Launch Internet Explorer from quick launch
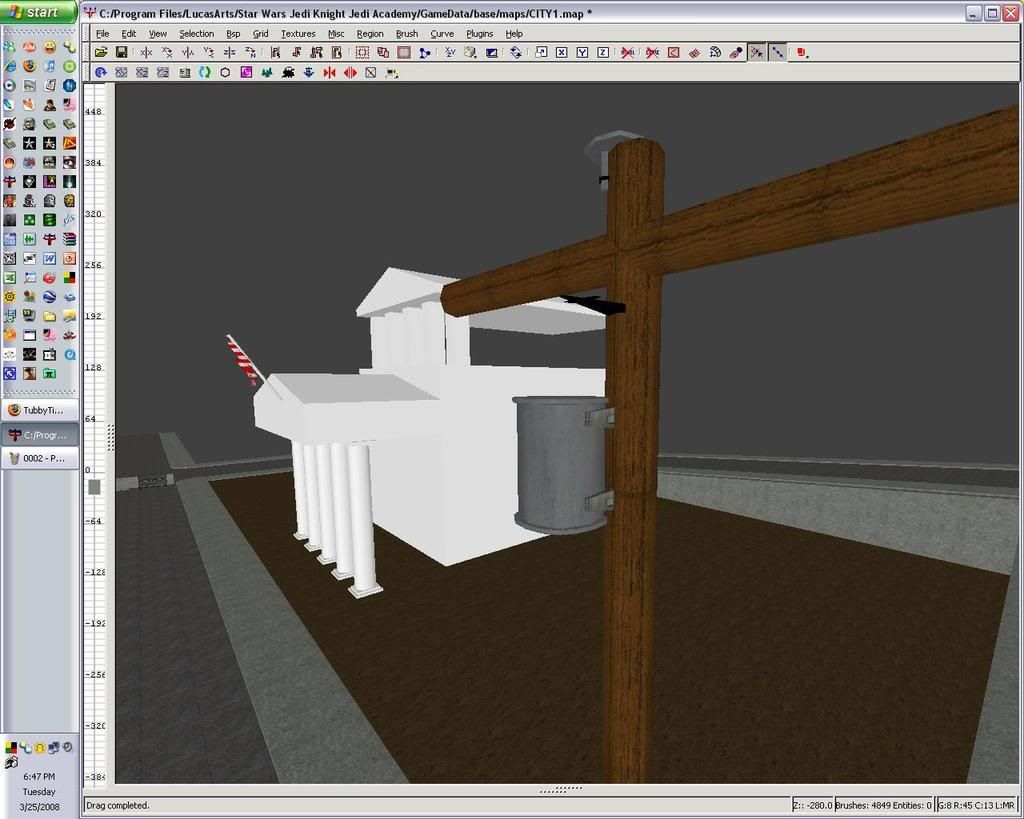This screenshot has width=1024, height=819. pyautogui.click(x=9, y=66)
